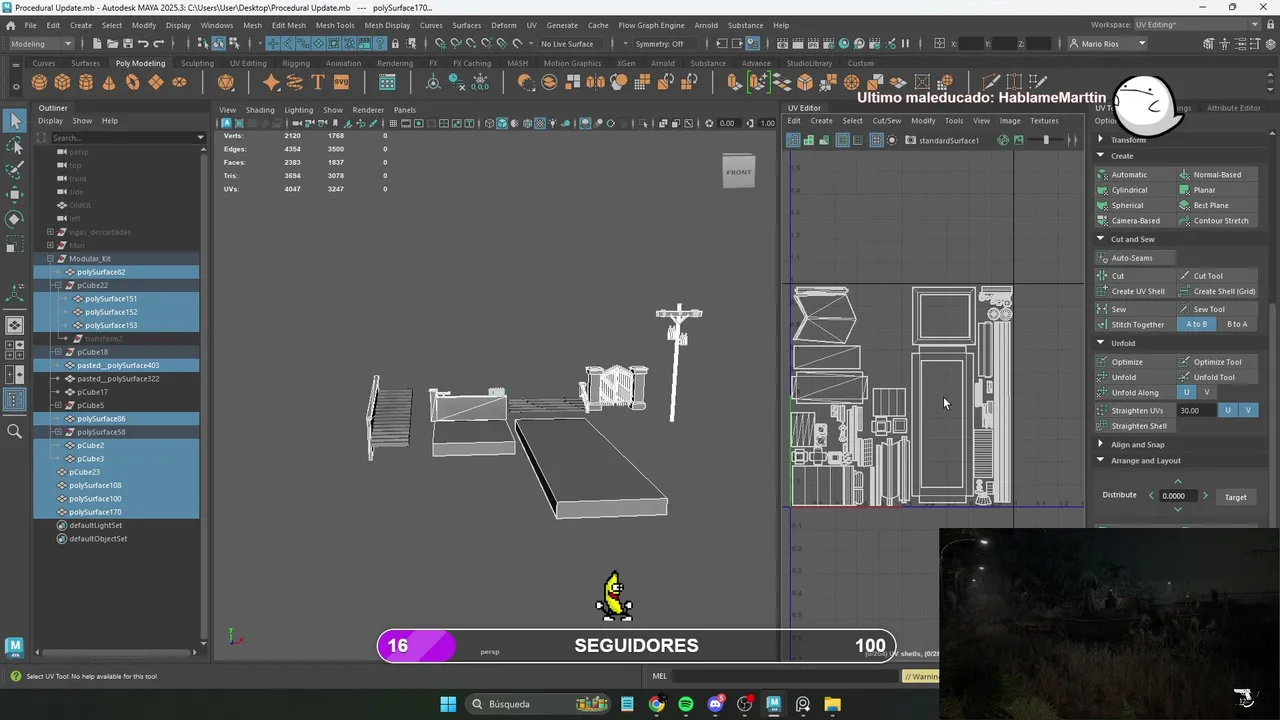1280x720 pixels.
Task: Click the Stitch Together button
Action: coord(1137,324)
